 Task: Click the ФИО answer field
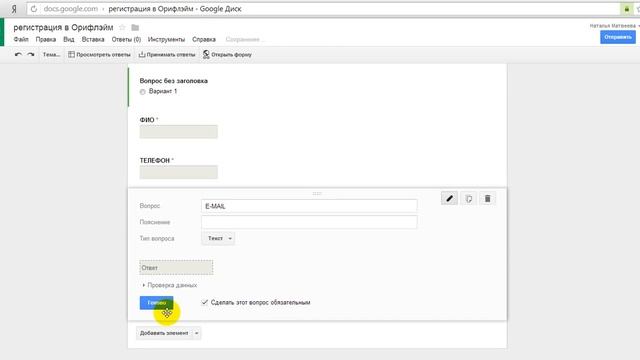tap(178, 131)
